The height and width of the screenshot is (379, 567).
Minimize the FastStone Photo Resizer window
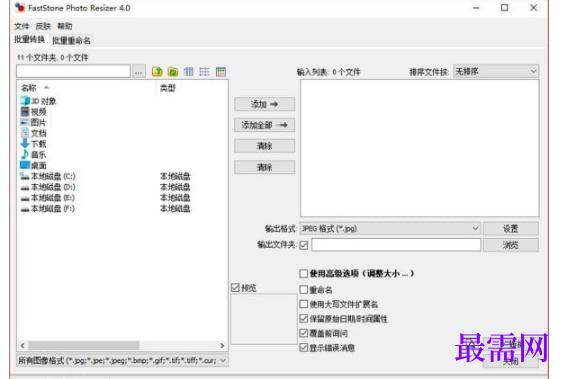pos(476,8)
